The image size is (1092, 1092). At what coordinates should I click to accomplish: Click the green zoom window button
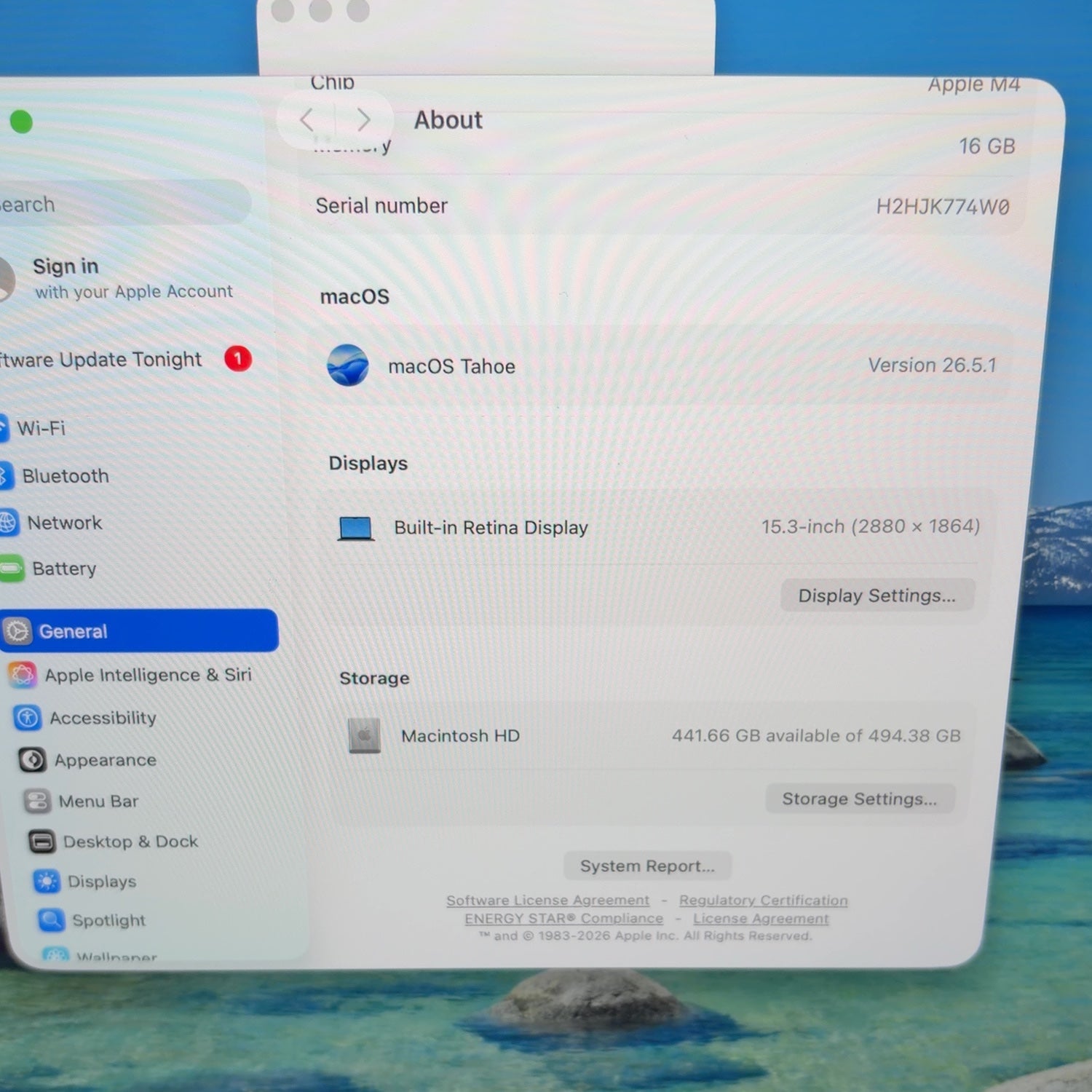[x=21, y=122]
